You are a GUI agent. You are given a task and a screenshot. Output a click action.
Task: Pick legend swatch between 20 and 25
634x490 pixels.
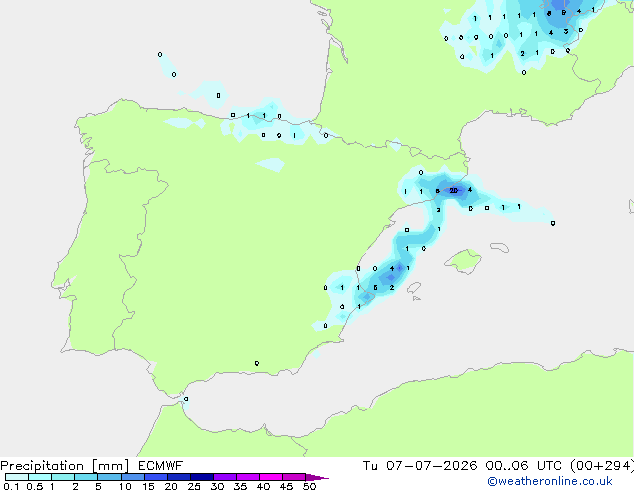[178, 477]
